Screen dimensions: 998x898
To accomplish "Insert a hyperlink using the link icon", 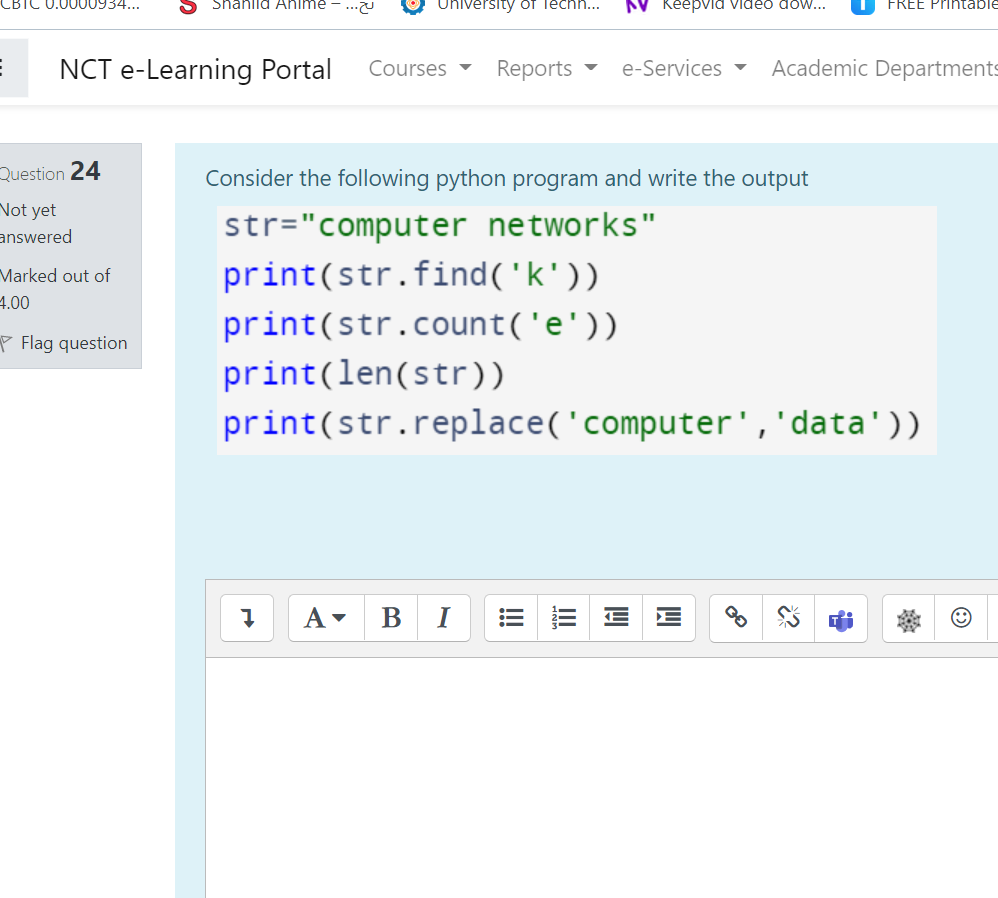I will (736, 618).
